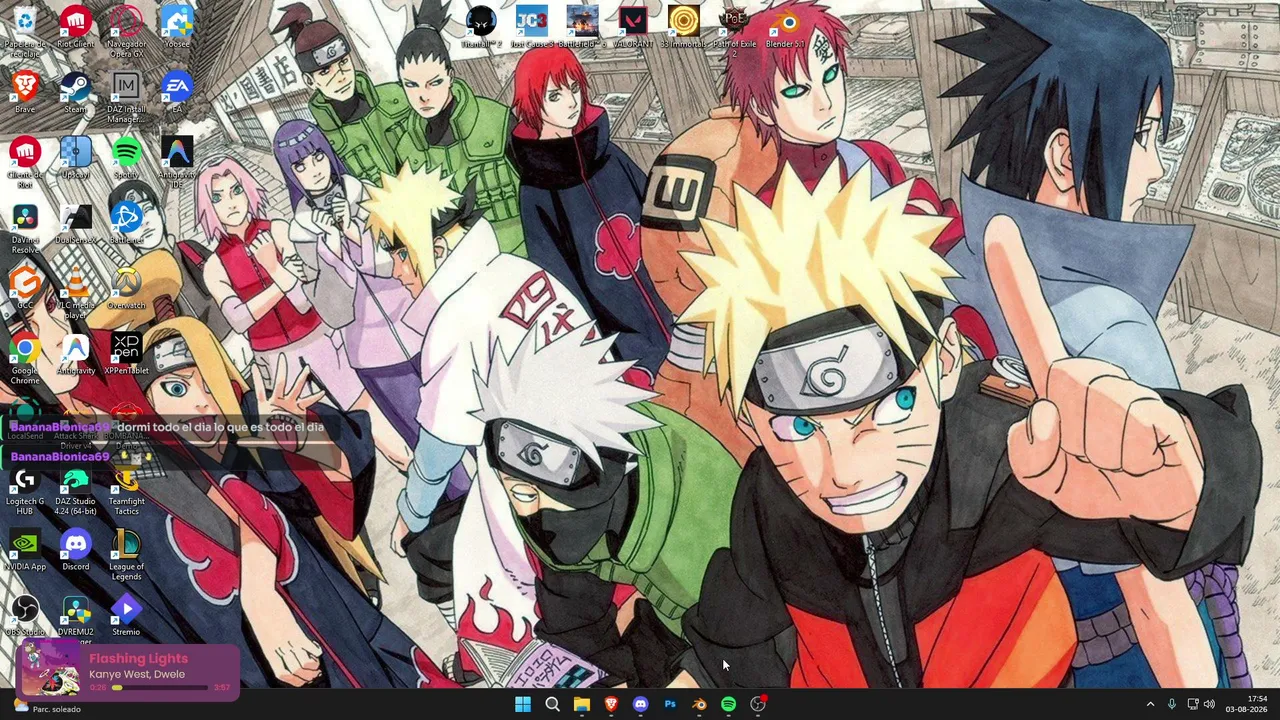The height and width of the screenshot is (720, 1280).
Task: Select the Brave desktop shortcut
Action: click(25, 92)
